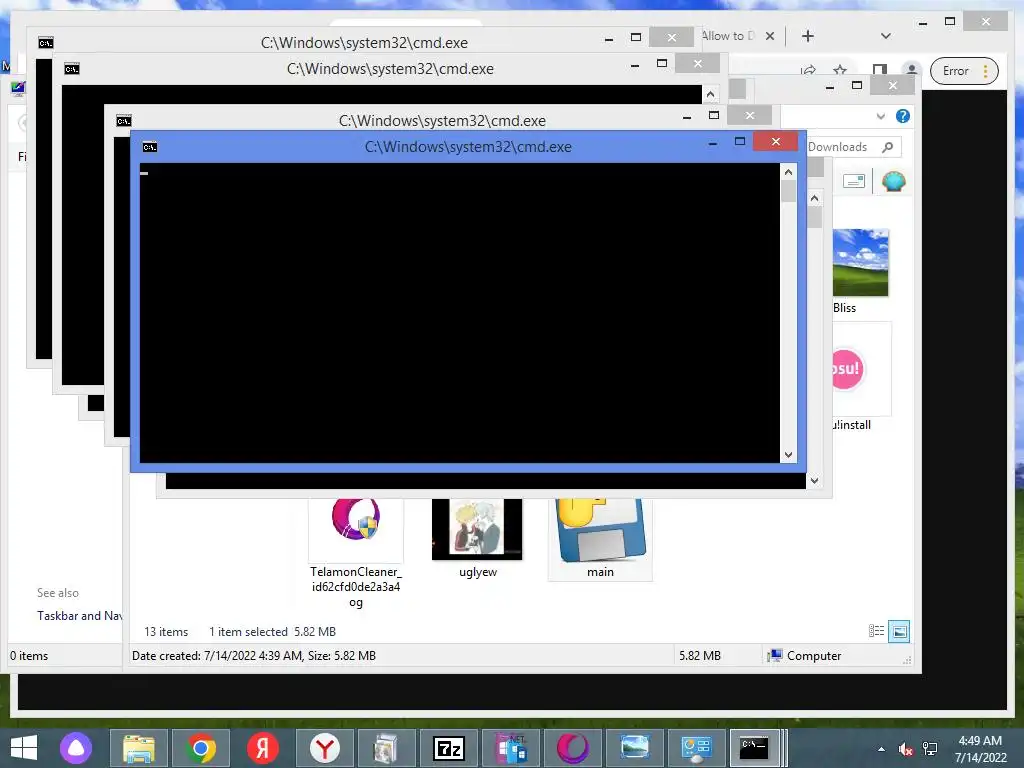This screenshot has height=768, width=1024.
Task: Click Chrome's share page icon
Action: 808,70
